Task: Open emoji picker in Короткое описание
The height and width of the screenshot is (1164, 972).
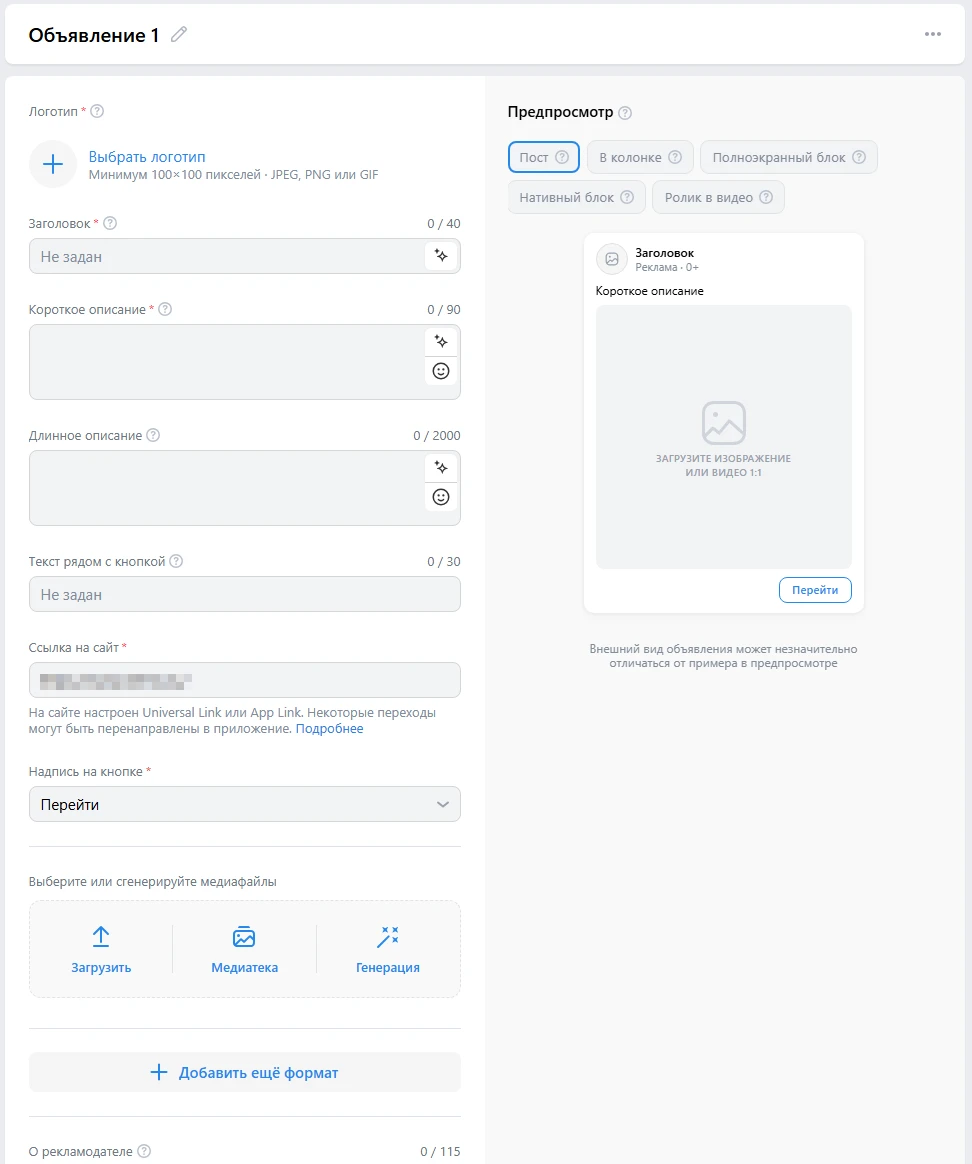Action: [x=441, y=371]
